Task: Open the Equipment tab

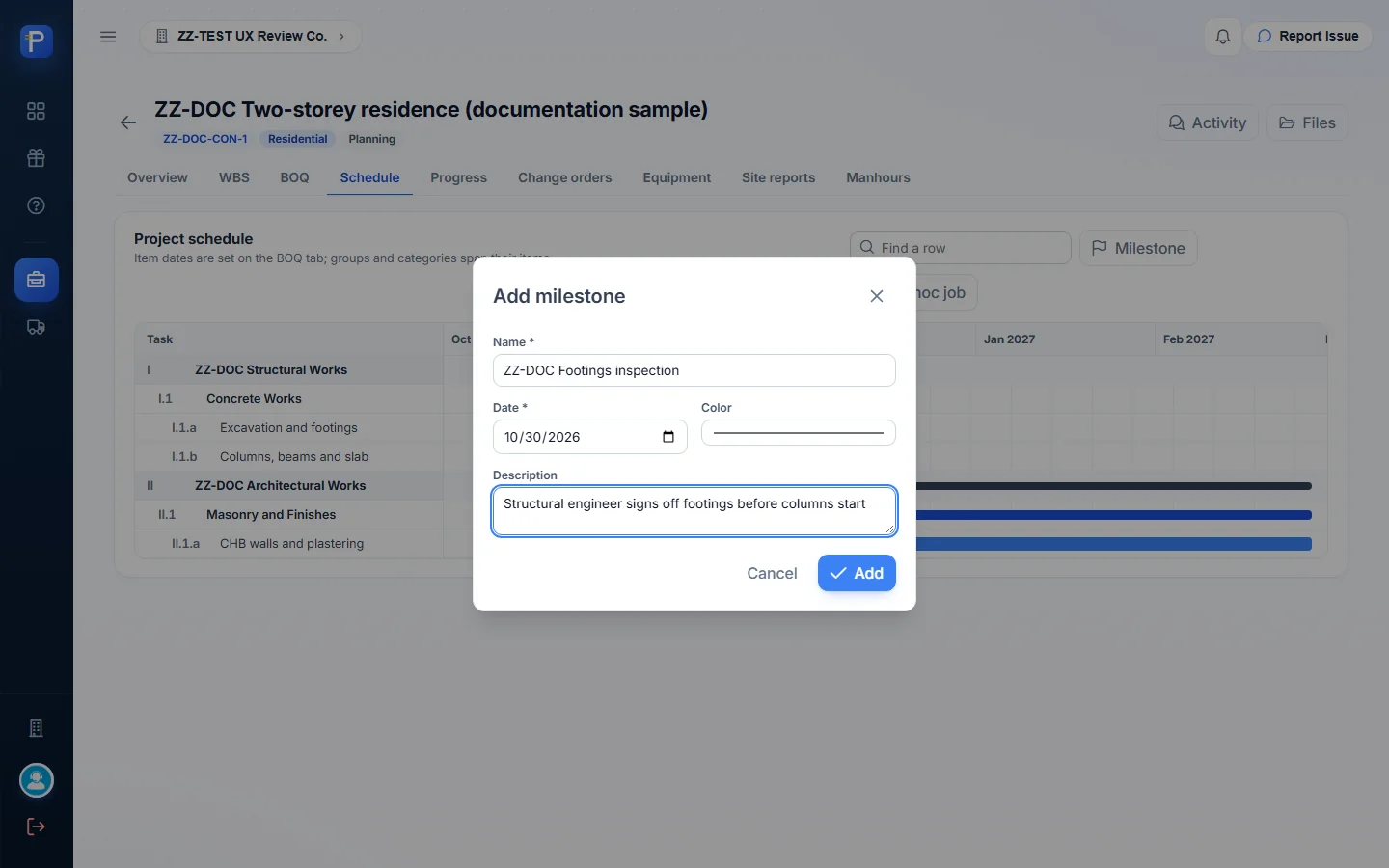Action: pyautogui.click(x=676, y=177)
